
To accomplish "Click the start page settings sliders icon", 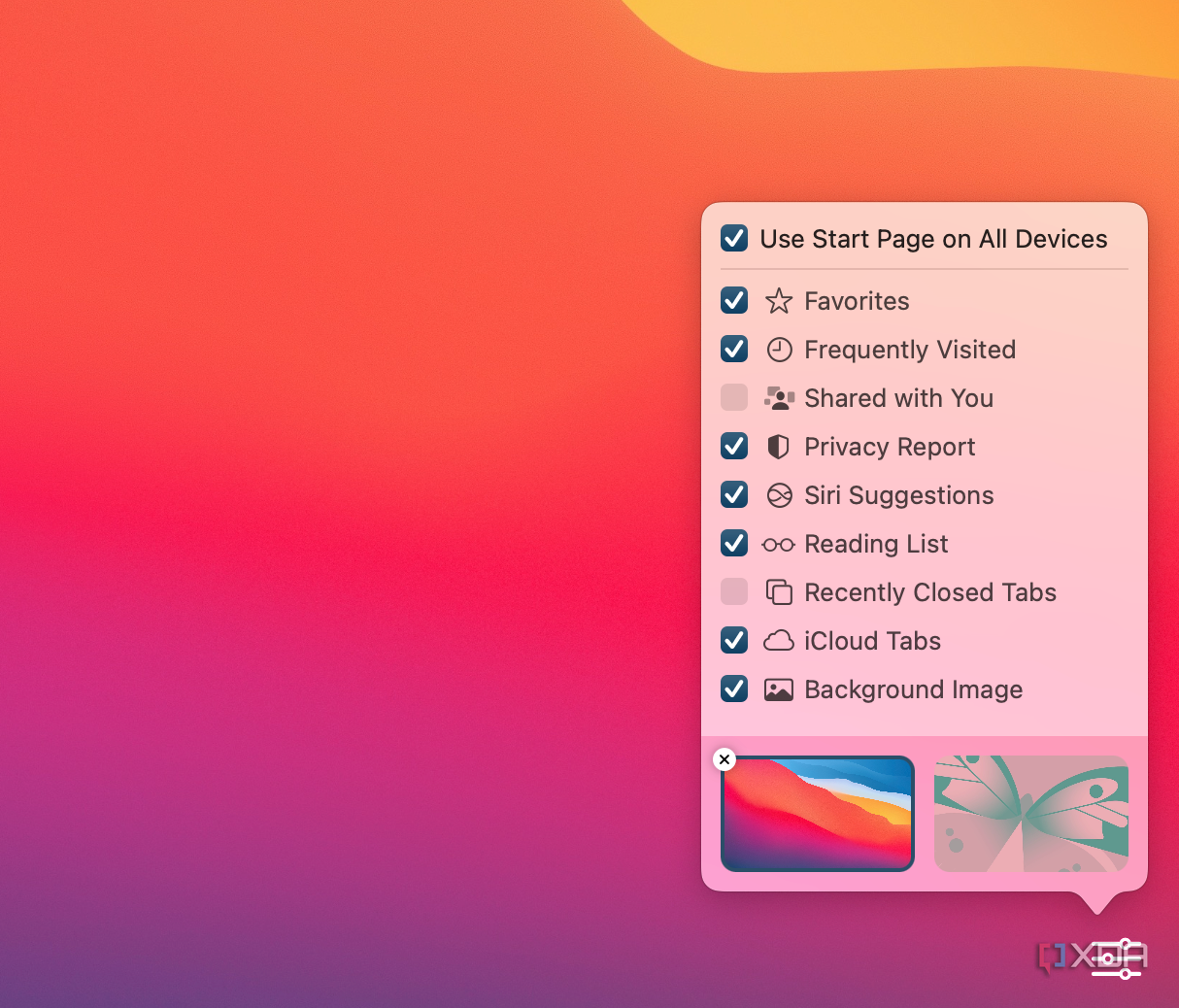I will [1117, 958].
